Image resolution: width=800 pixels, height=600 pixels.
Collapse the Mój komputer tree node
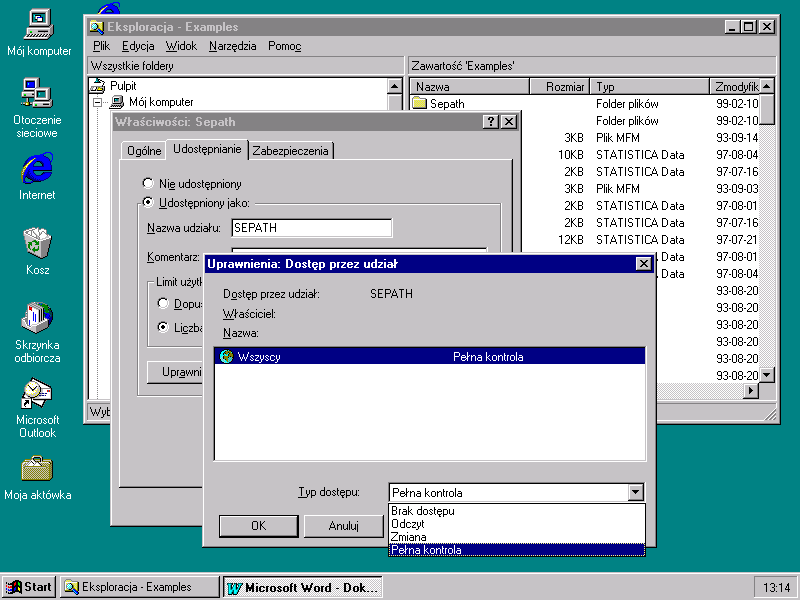tap(98, 102)
